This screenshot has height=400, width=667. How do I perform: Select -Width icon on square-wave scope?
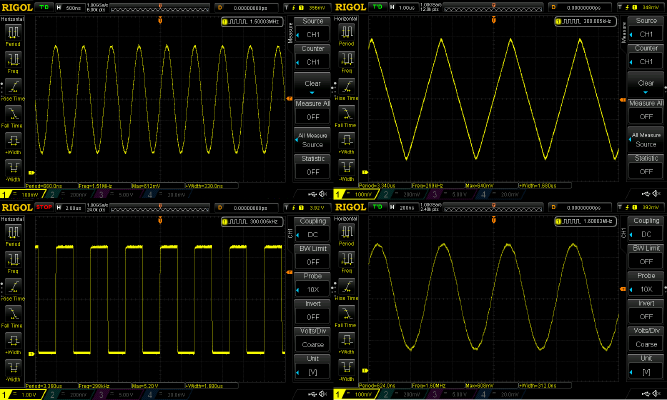(x=13, y=367)
